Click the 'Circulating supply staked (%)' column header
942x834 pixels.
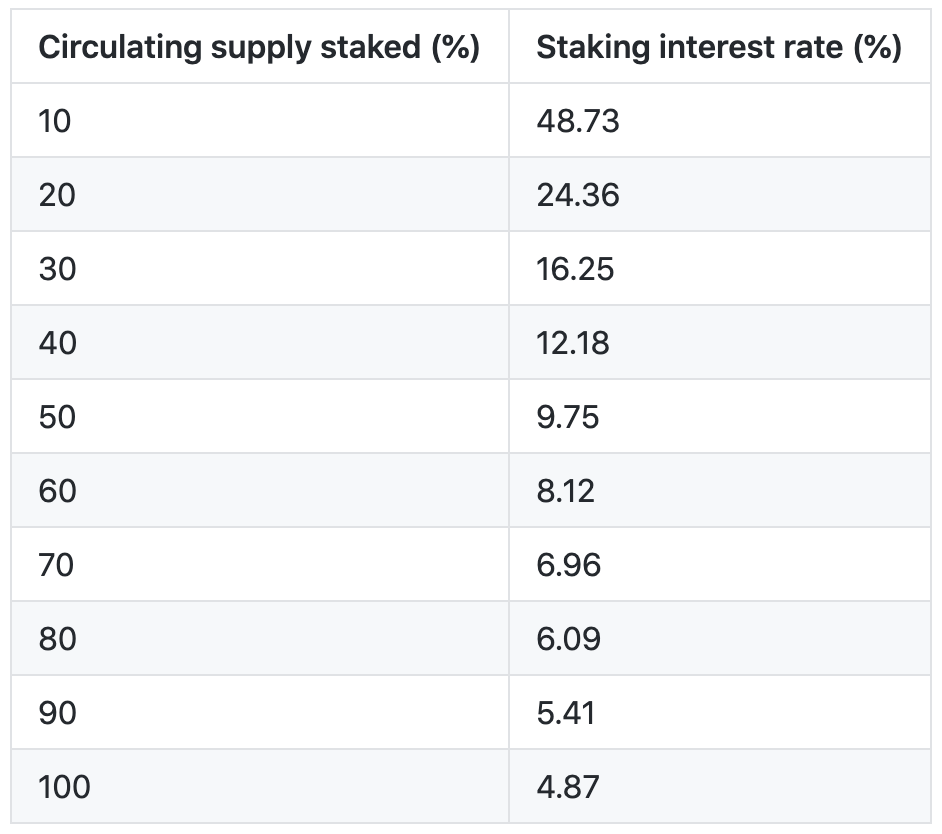tap(258, 48)
